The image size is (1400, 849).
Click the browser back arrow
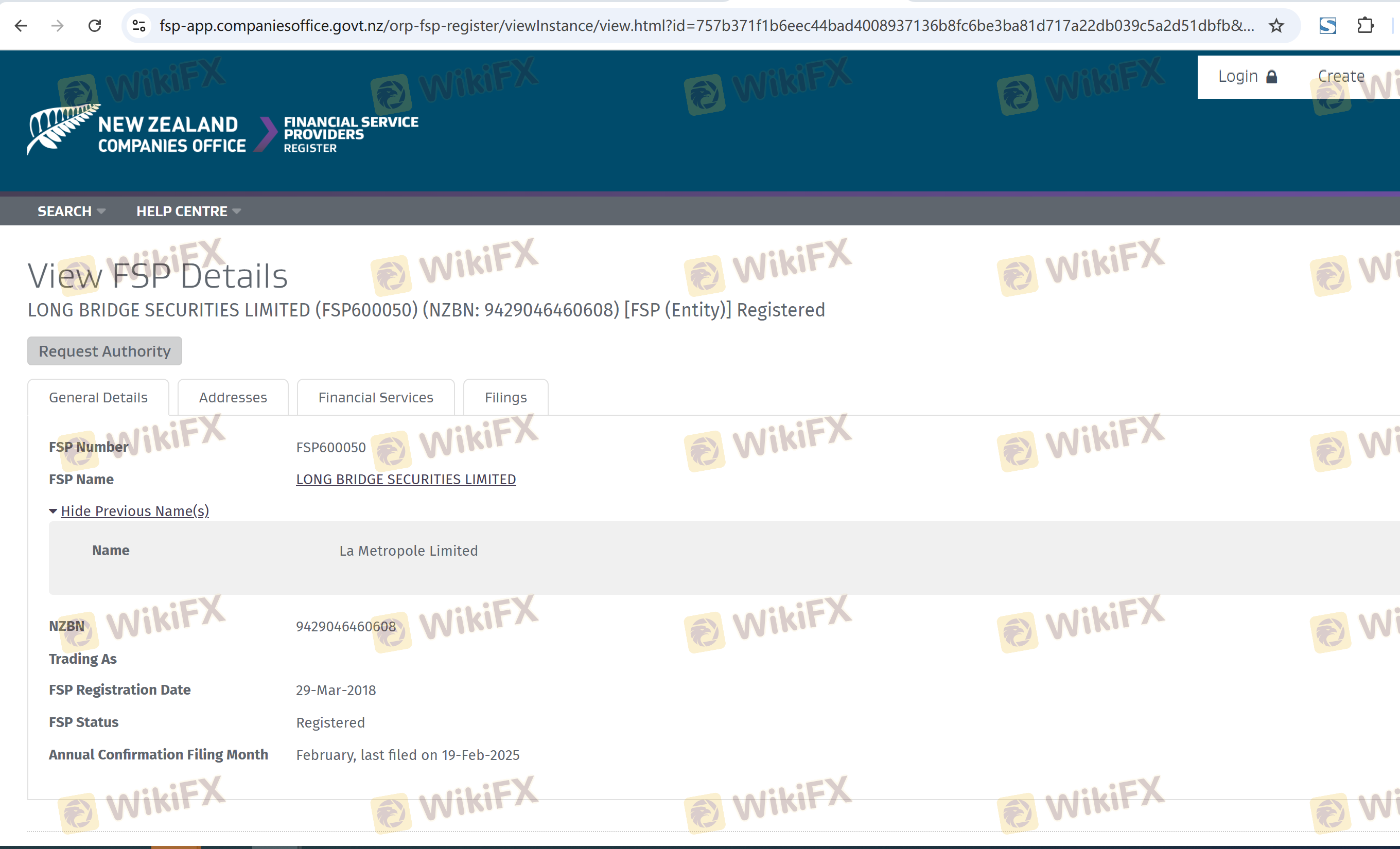coord(21,26)
